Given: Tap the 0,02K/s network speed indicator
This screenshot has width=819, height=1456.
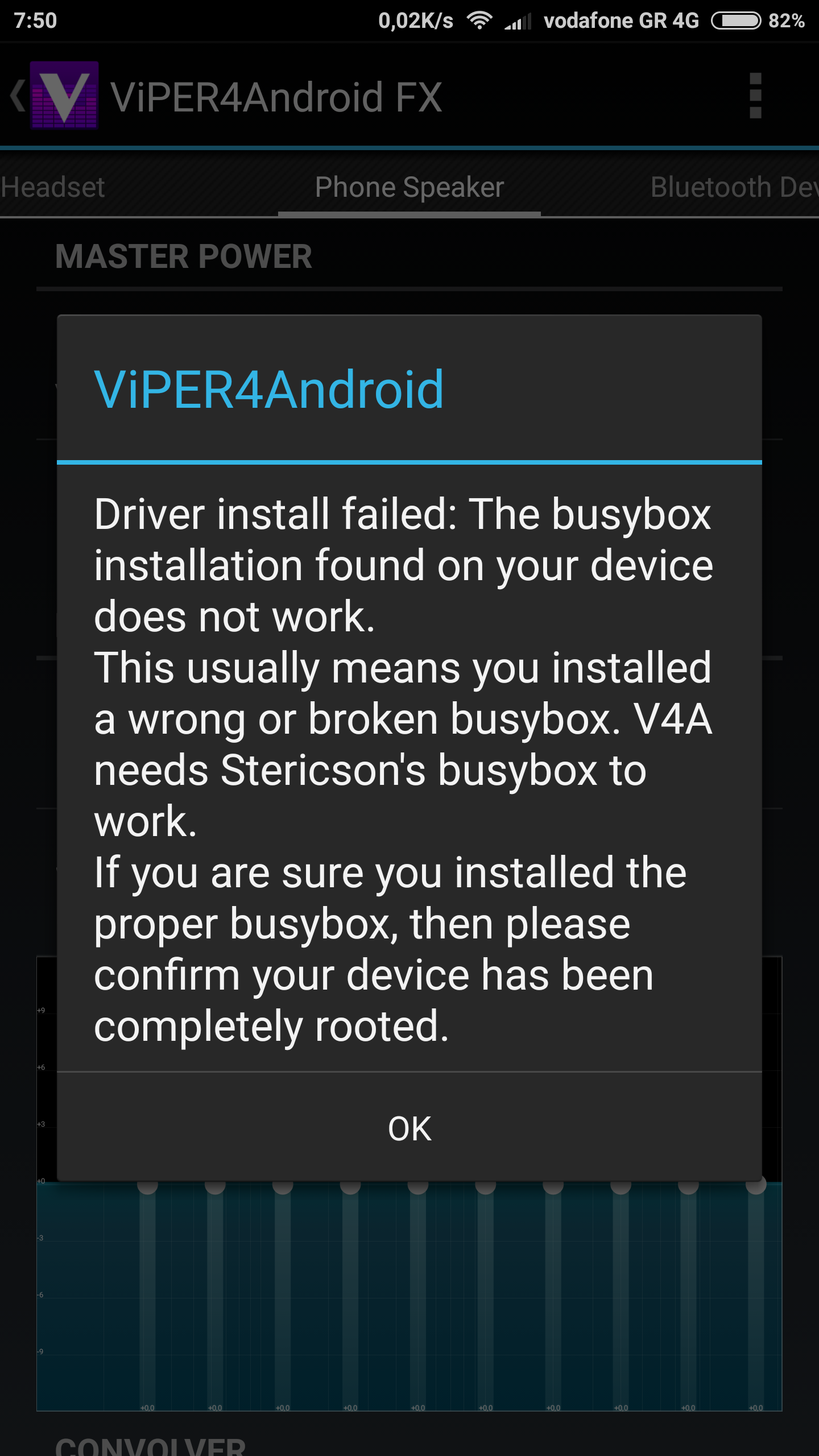Looking at the screenshot, I should (416, 21).
